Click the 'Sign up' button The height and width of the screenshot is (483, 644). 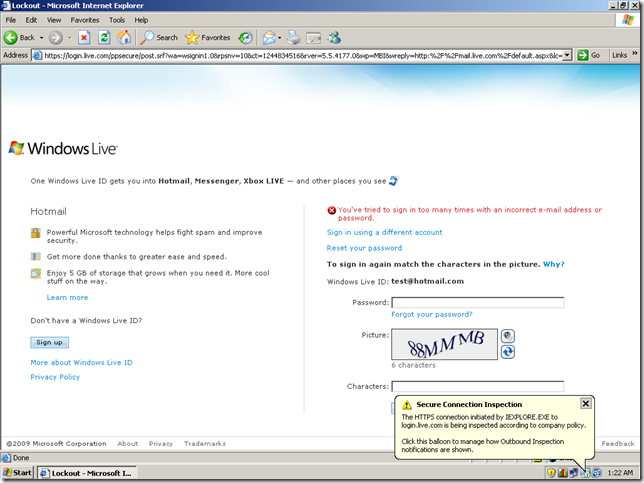point(49,343)
